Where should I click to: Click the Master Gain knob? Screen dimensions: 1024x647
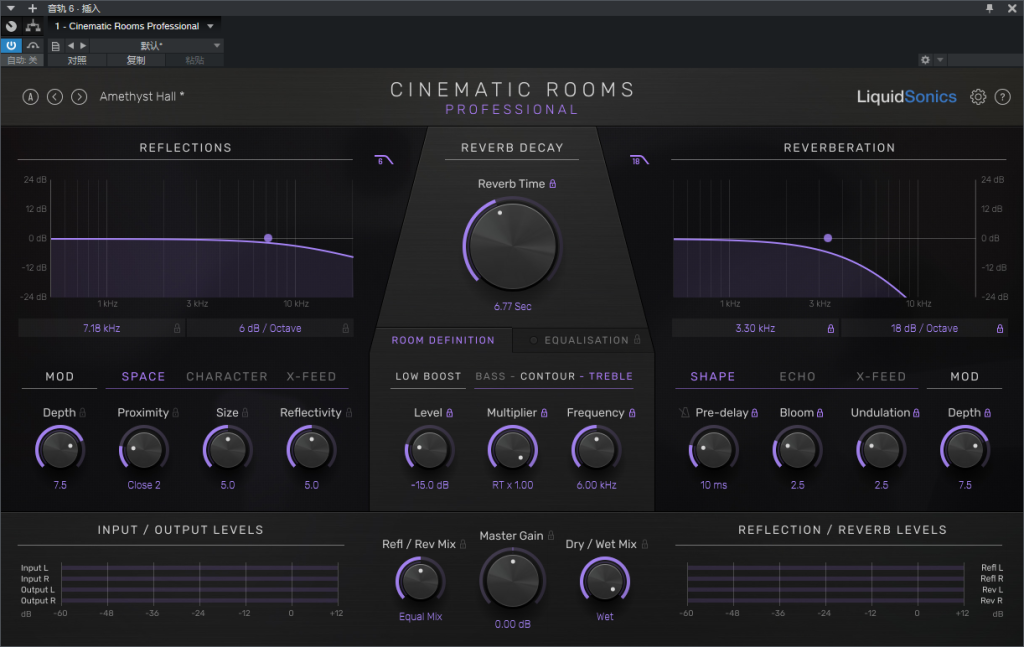click(x=512, y=580)
